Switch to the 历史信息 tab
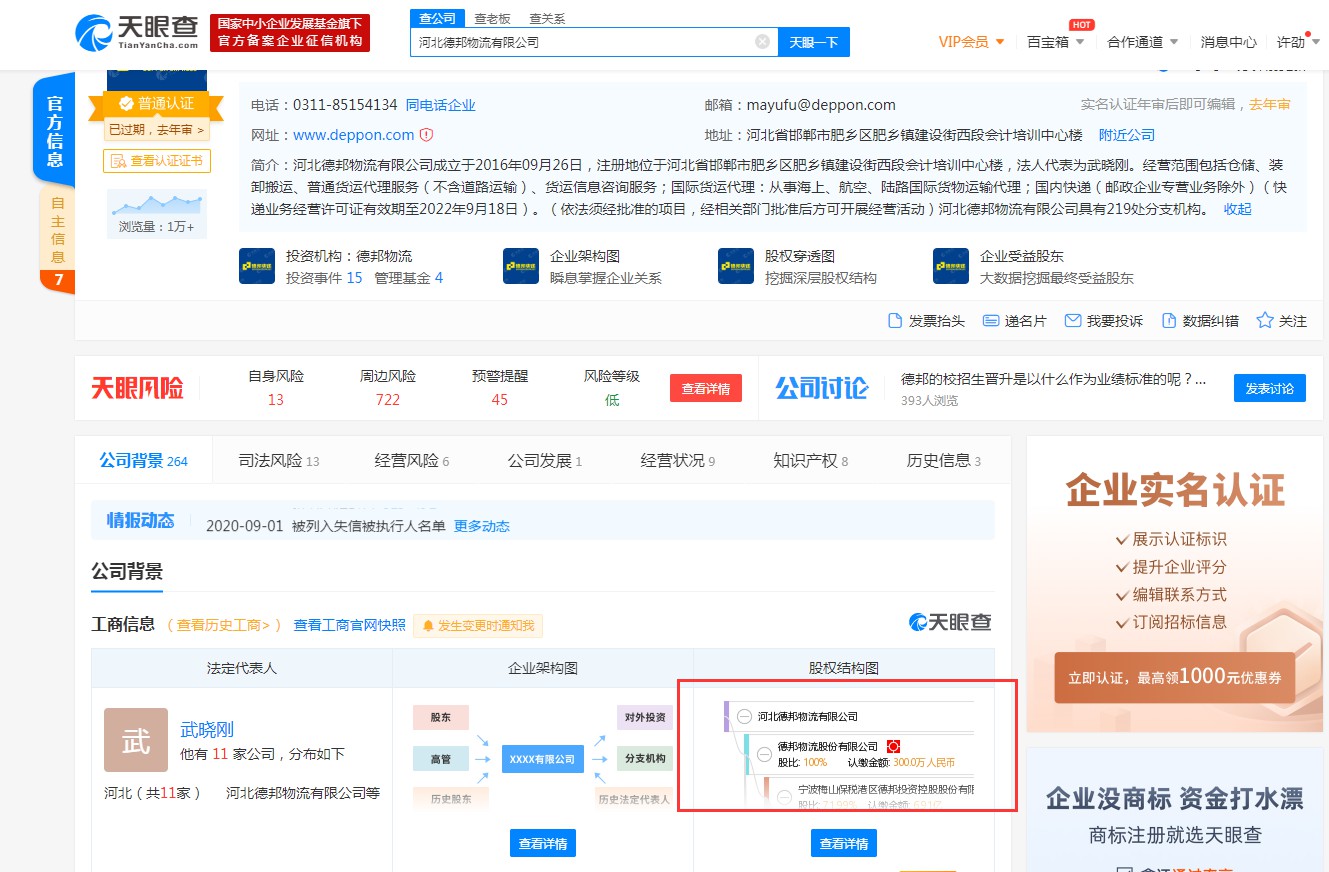This screenshot has height=872, width=1329. [944, 461]
